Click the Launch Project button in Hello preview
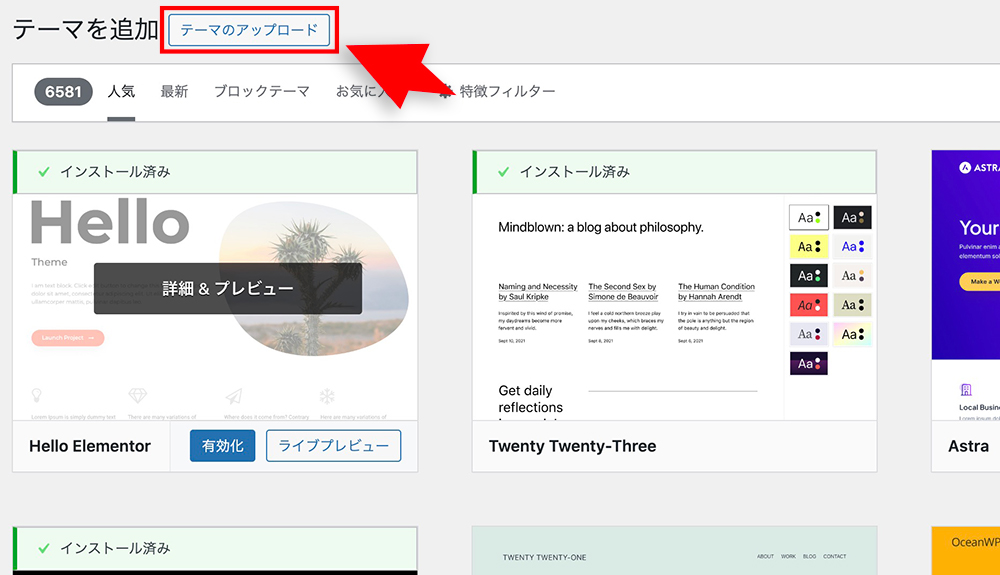Viewport: 1000px width, 575px height. [x=68, y=337]
